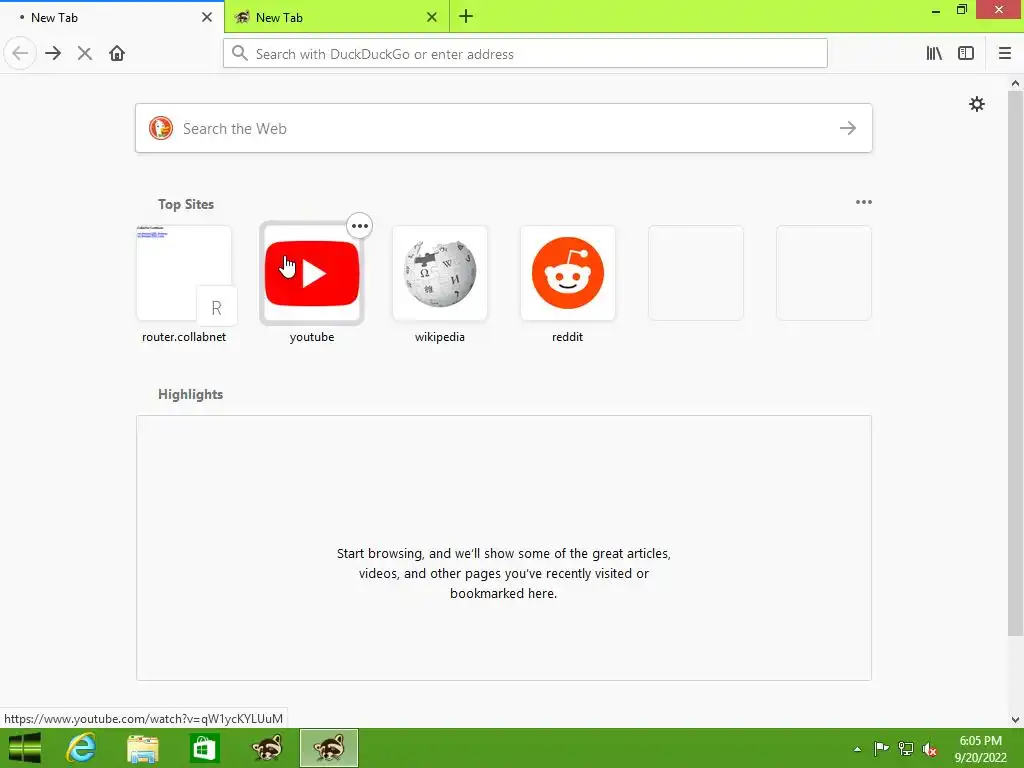Launch Internet Explorer from taskbar
This screenshot has height=768, width=1024.
click(x=81, y=748)
